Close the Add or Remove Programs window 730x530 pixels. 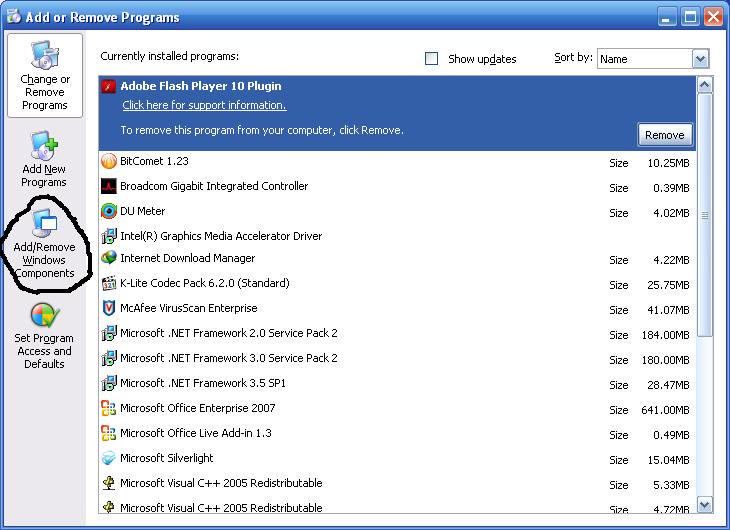[x=713, y=17]
